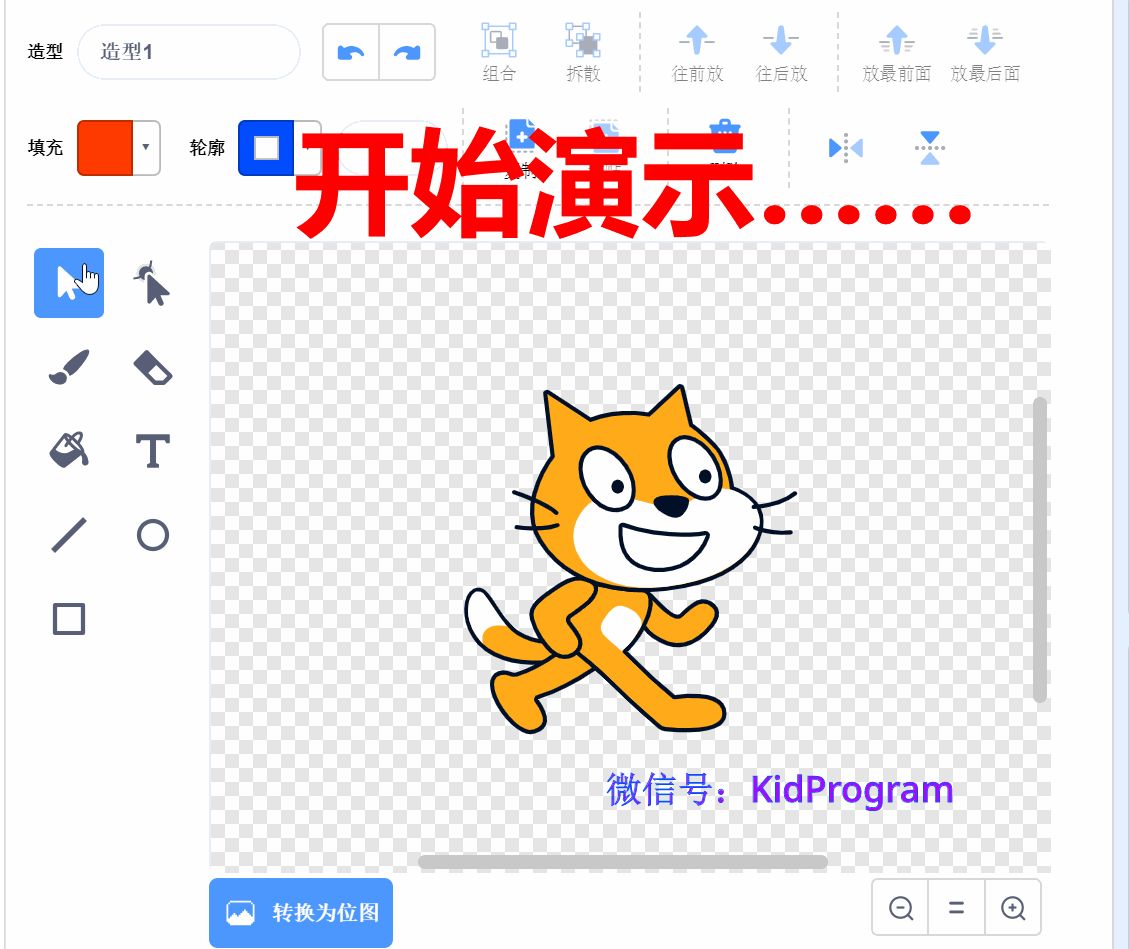Viewport: 1129px width, 949px height.
Task: Pick the Line tool
Action: (69, 535)
